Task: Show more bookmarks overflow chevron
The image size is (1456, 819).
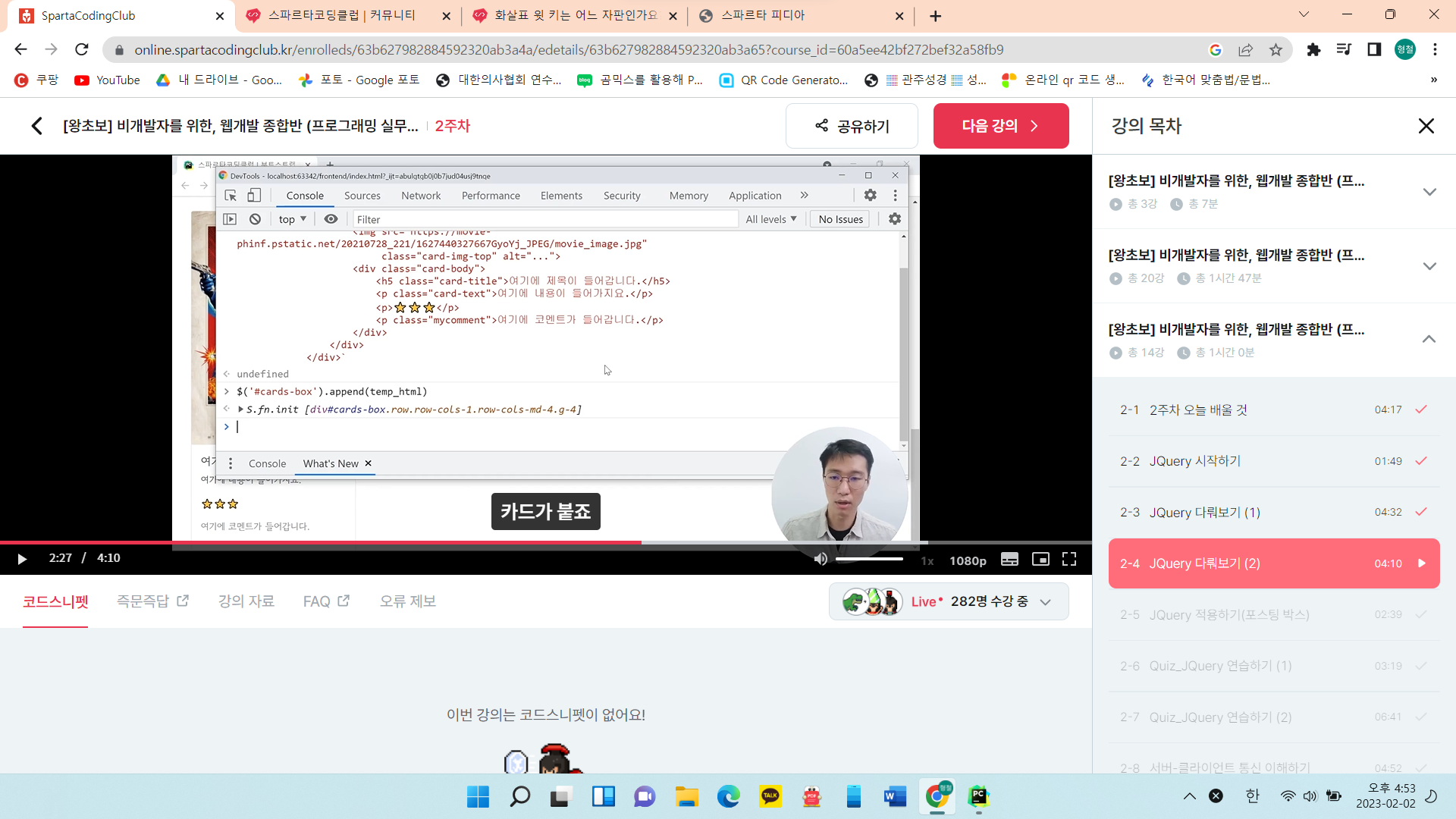Action: click(x=1433, y=80)
